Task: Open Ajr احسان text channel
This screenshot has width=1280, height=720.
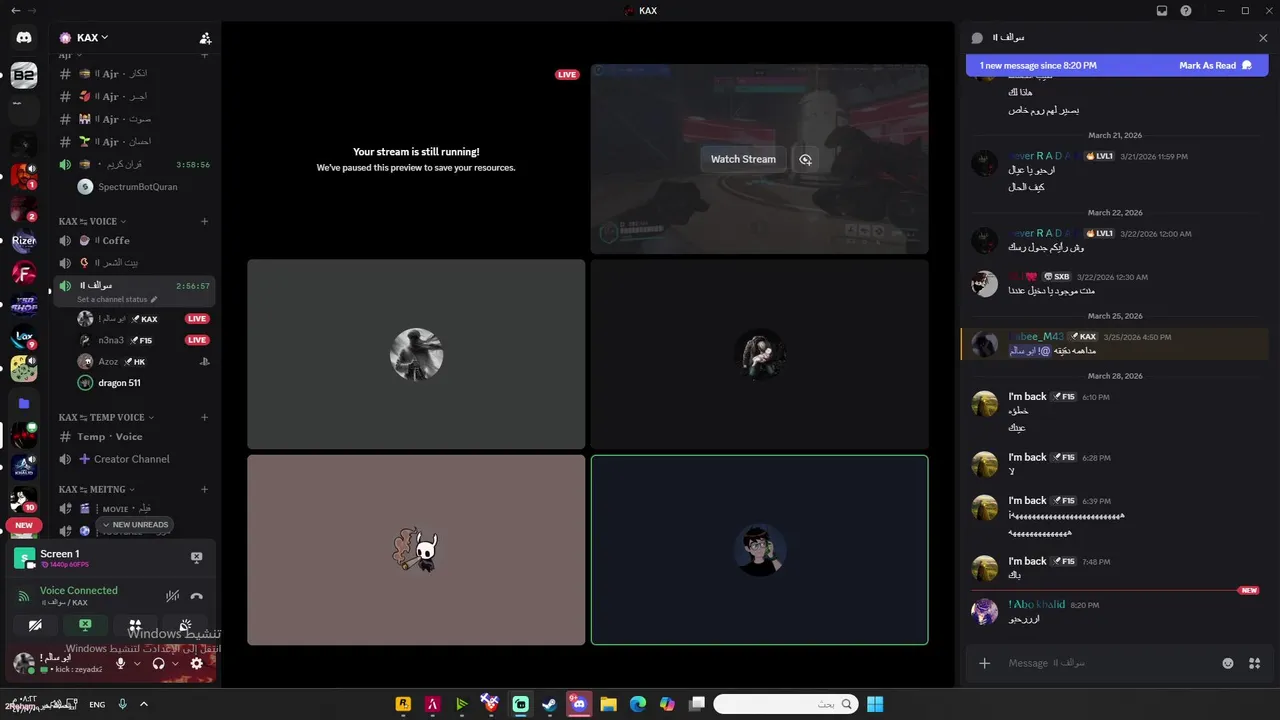Action: tap(134, 142)
